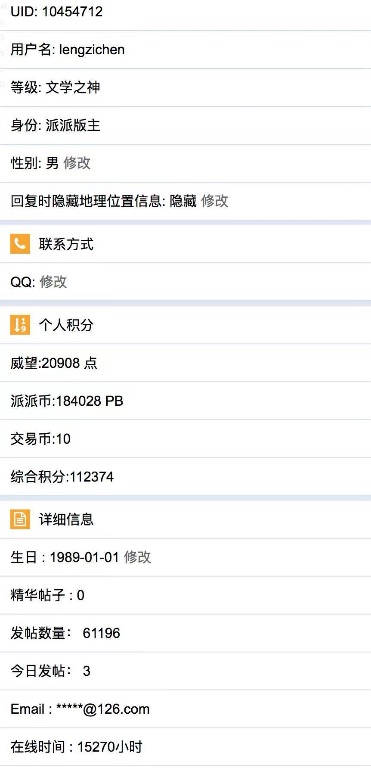Click 修改 next to 回复时隐藏地理位置信息
Viewport: 371px width, 768px height.
215,201
